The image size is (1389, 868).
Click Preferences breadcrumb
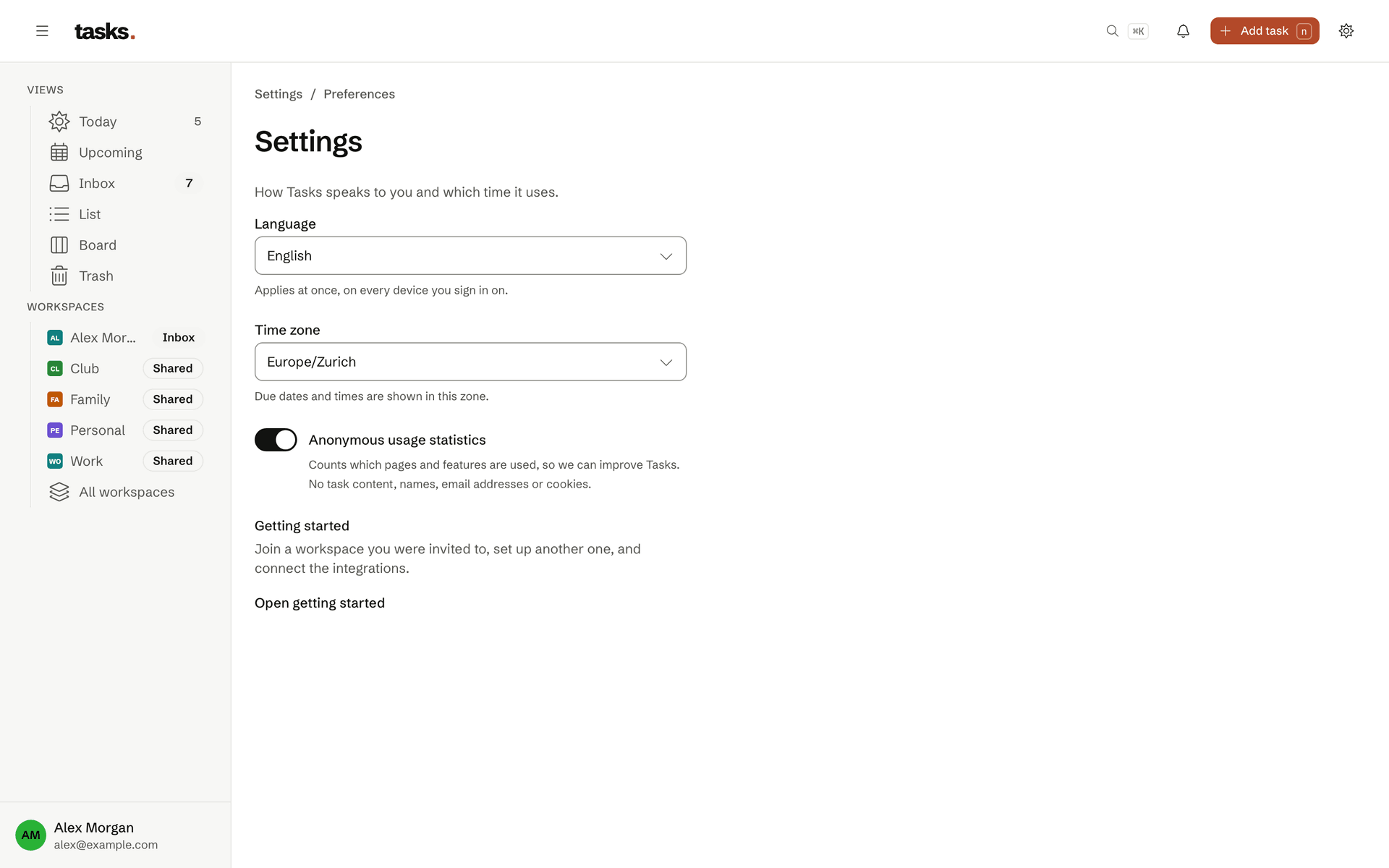pyautogui.click(x=359, y=94)
